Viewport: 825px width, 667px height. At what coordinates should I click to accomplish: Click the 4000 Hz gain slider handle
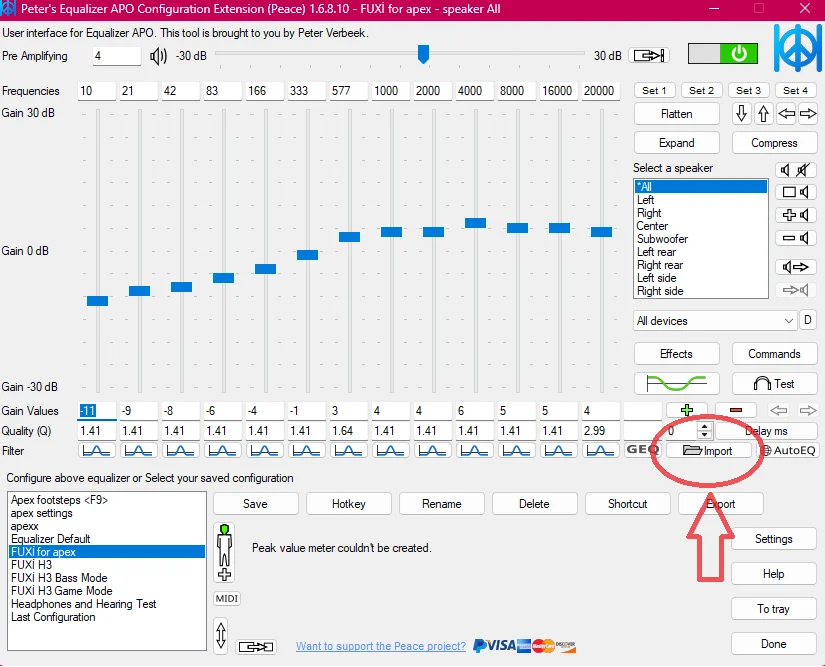[475, 223]
